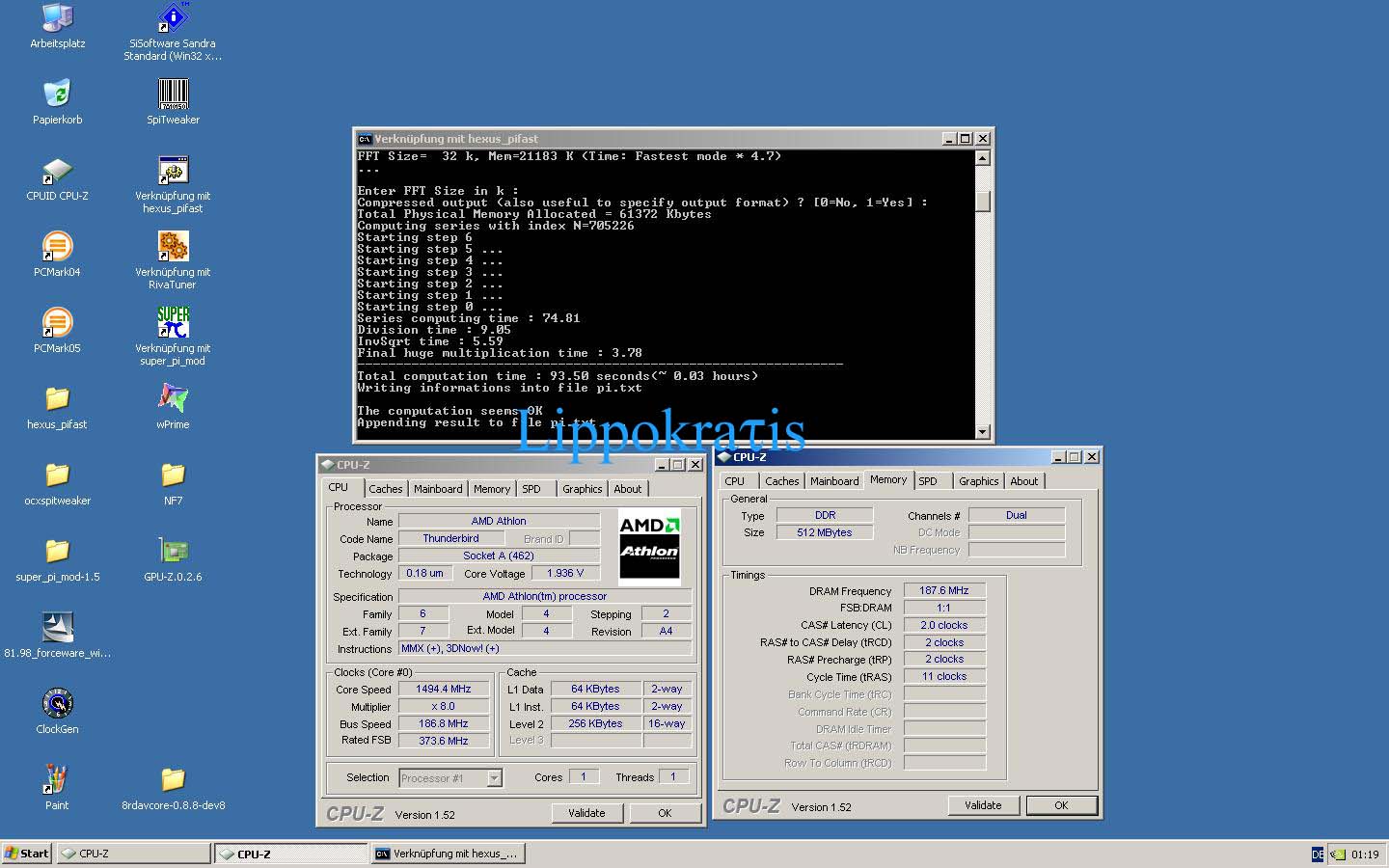This screenshot has height=868, width=1389.
Task: Open Mainboard tab in right CPU-Z window
Action: coord(834,481)
